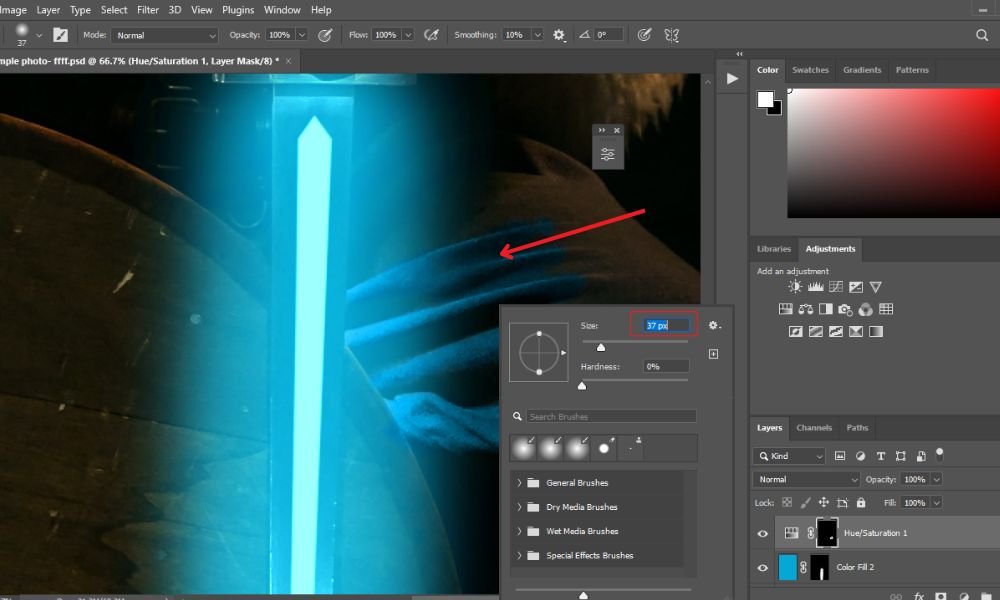This screenshot has height=600, width=1000.
Task: Open the brush Mode dropdown set to Normal
Action: 165,35
